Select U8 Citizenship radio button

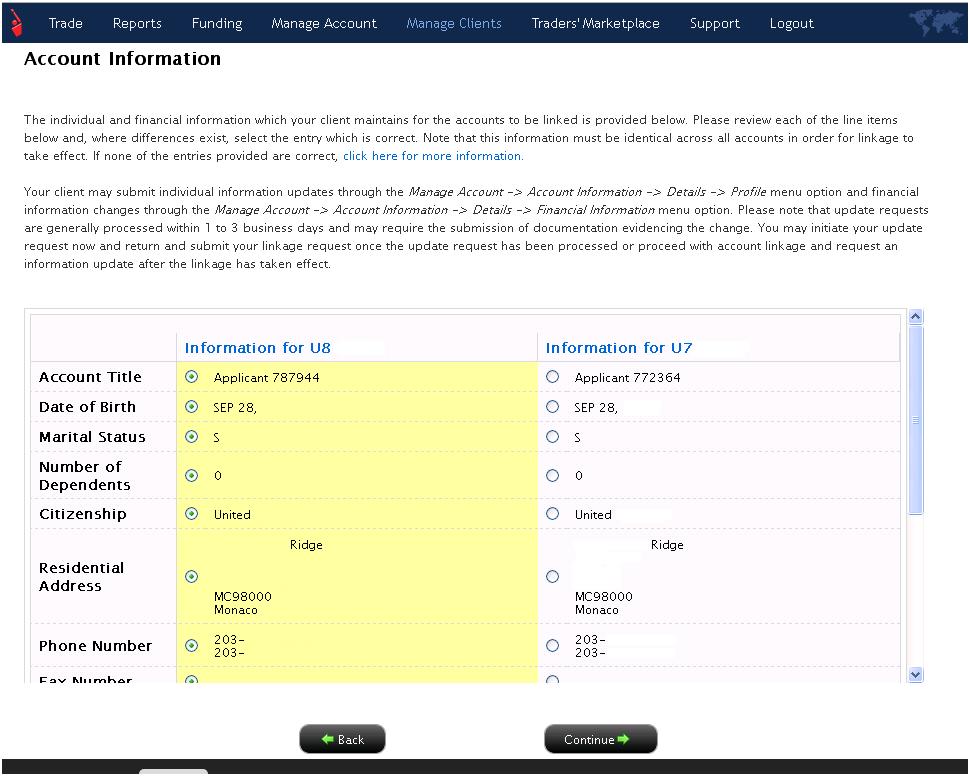coord(192,514)
